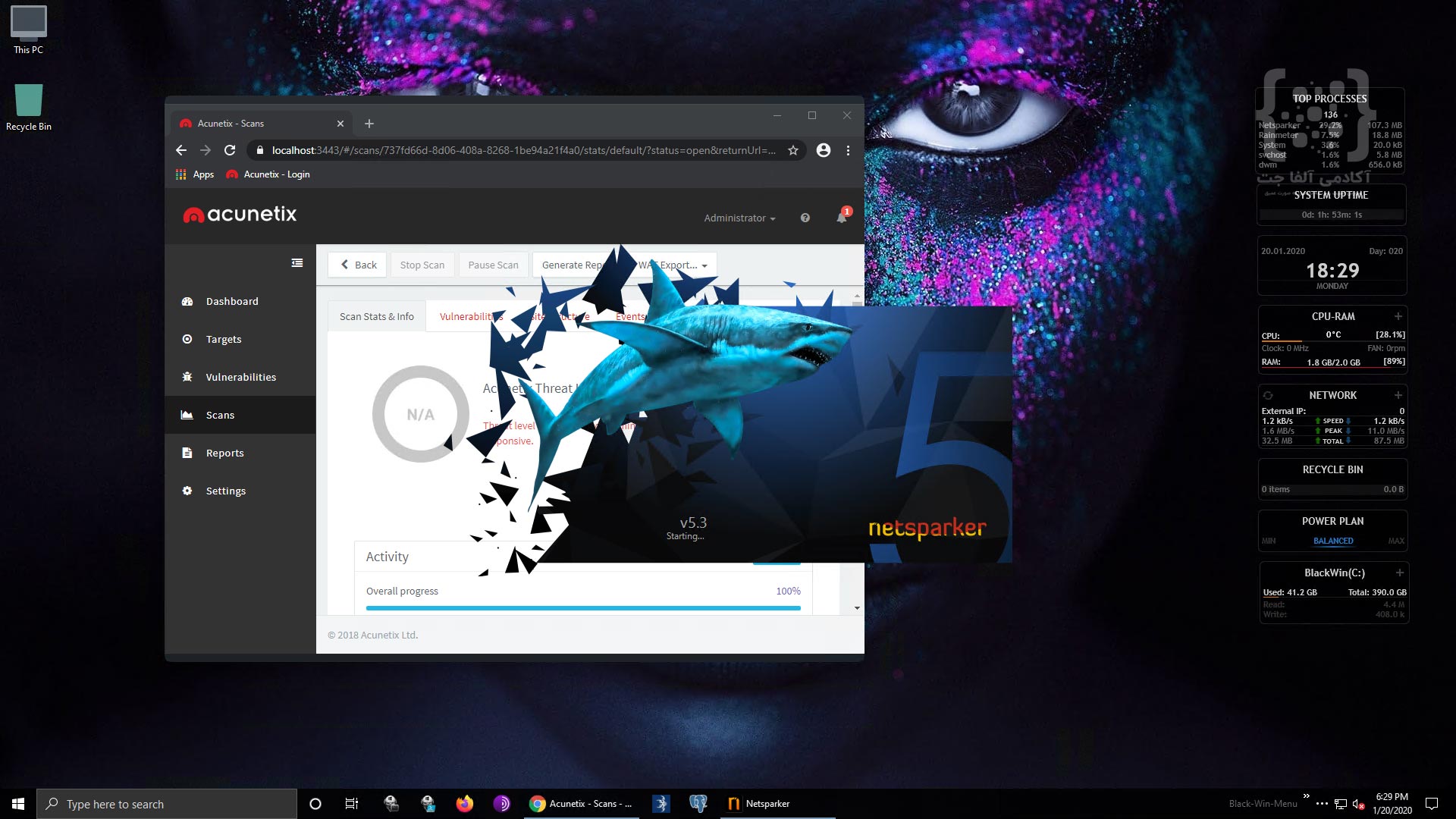Image resolution: width=1456 pixels, height=819 pixels.
Task: Open the pgAdmin elephant taskbar icon
Action: 698,804
